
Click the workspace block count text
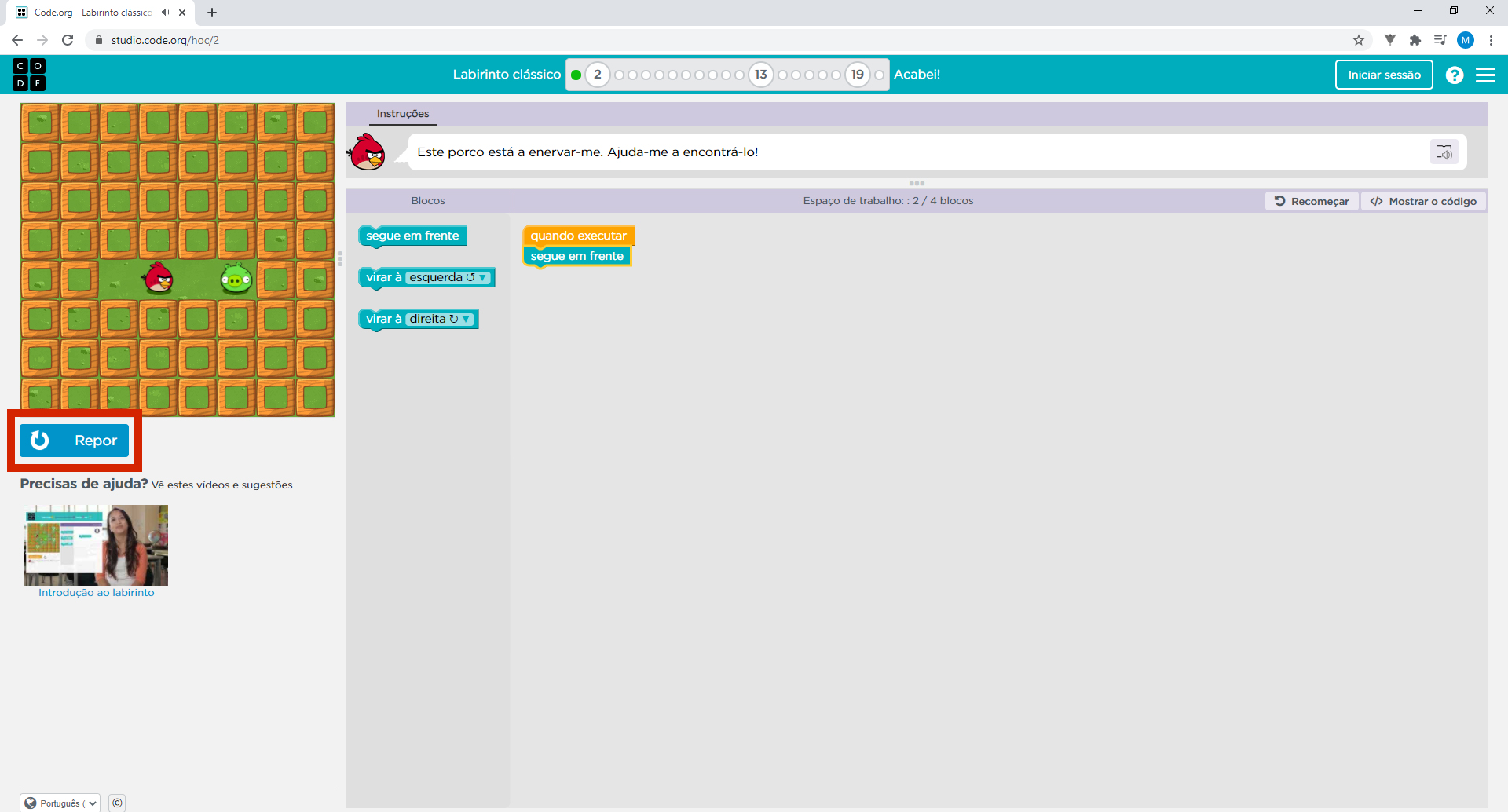coord(888,201)
